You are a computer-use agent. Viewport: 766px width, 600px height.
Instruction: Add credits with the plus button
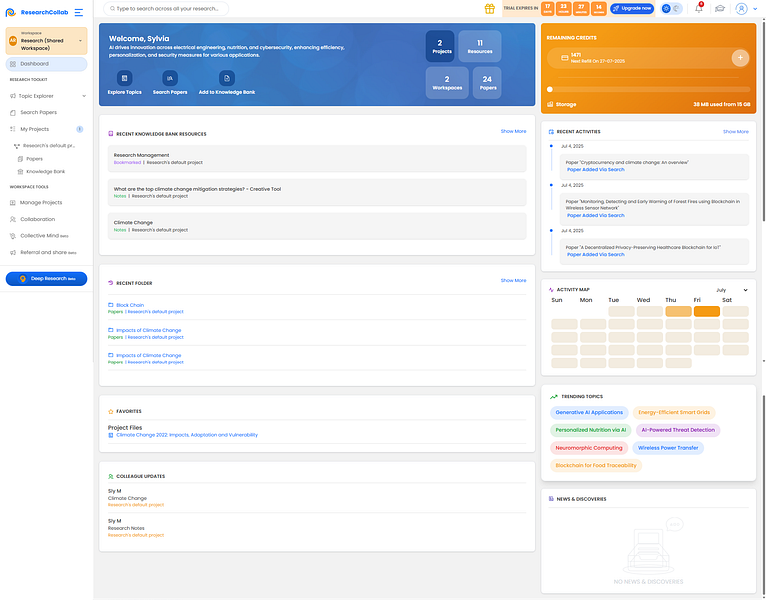[x=740, y=58]
